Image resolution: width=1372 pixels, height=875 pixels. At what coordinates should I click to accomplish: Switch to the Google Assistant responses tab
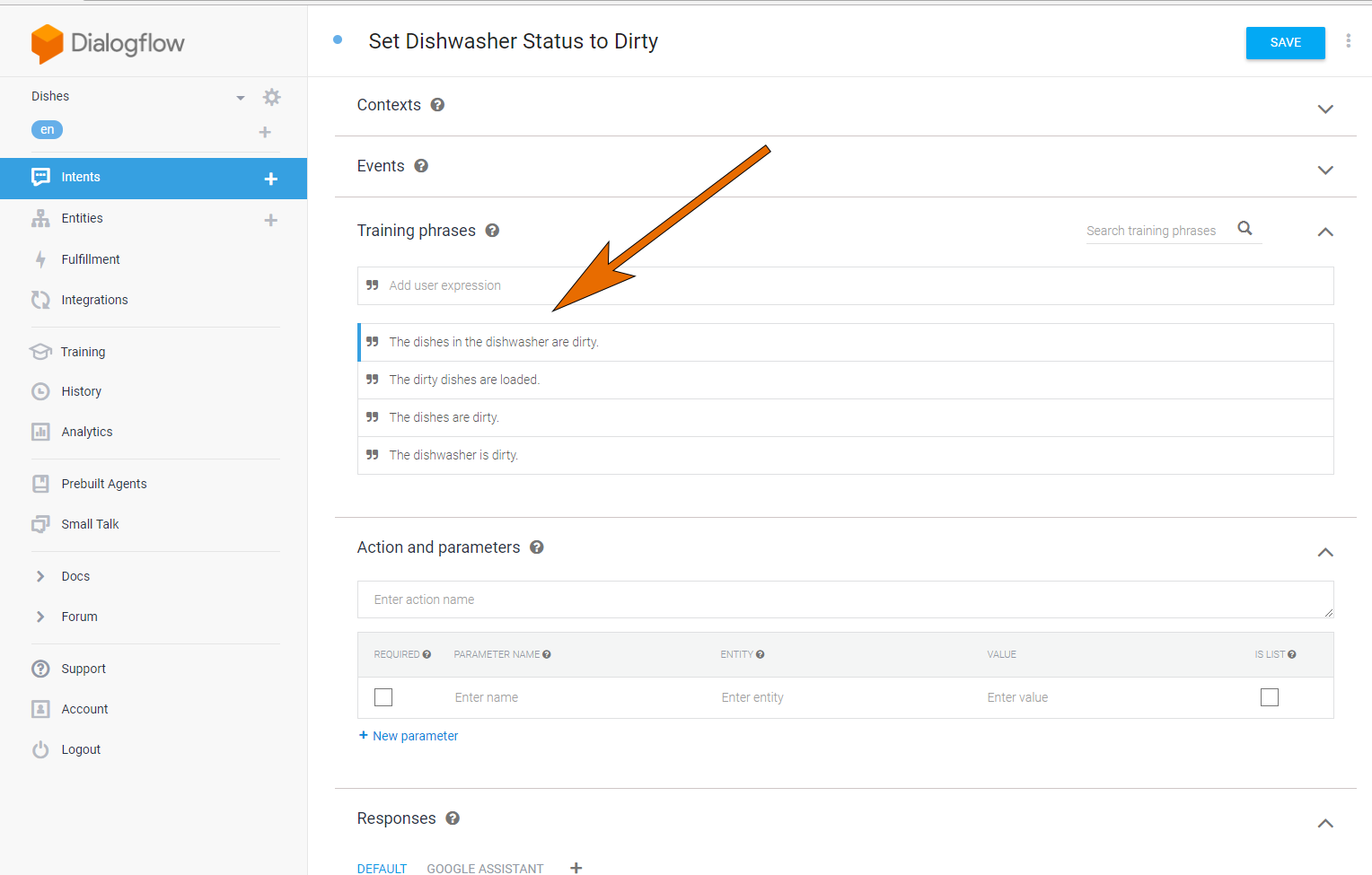click(485, 868)
